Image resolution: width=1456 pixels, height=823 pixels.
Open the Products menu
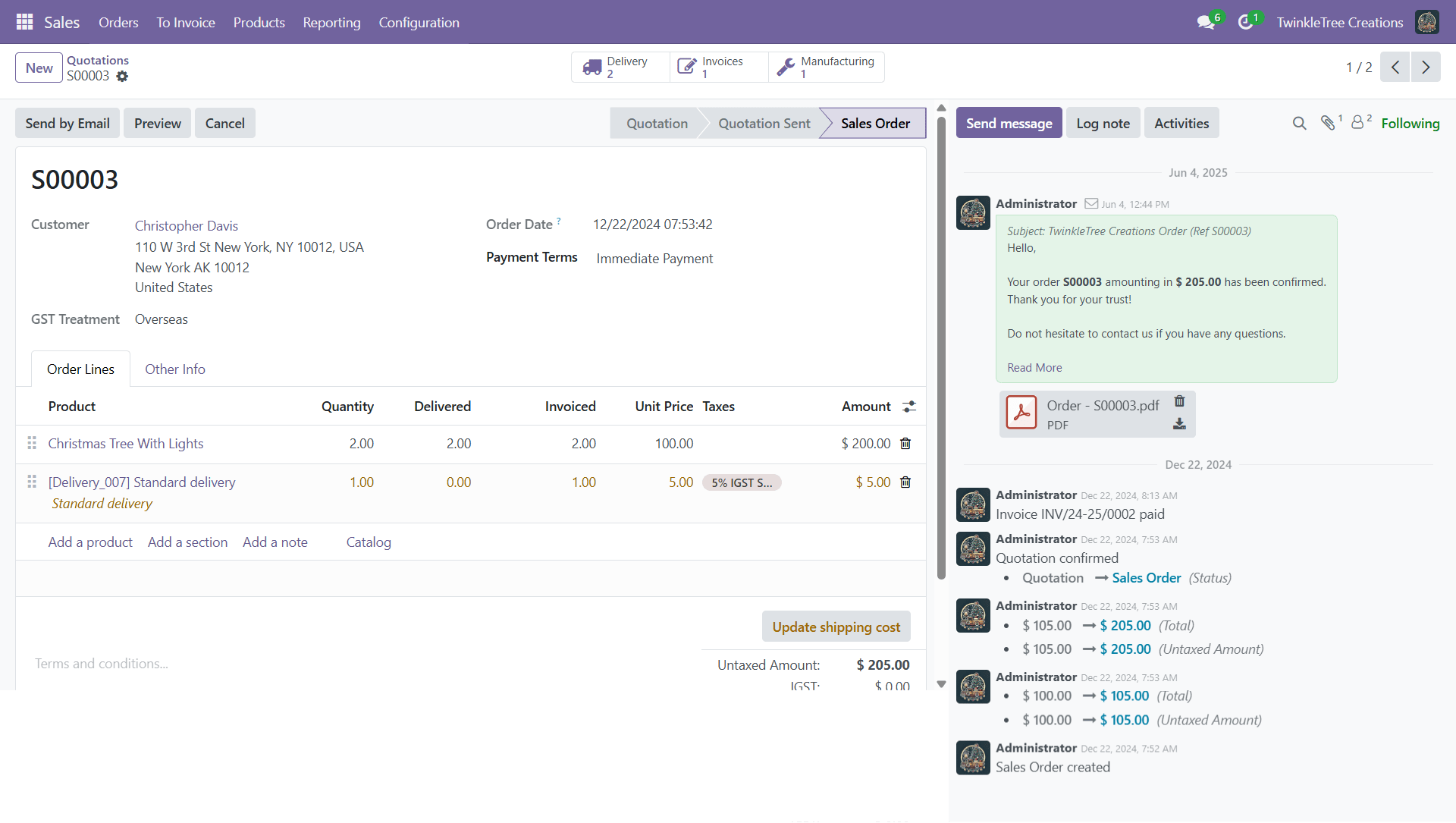[259, 23]
